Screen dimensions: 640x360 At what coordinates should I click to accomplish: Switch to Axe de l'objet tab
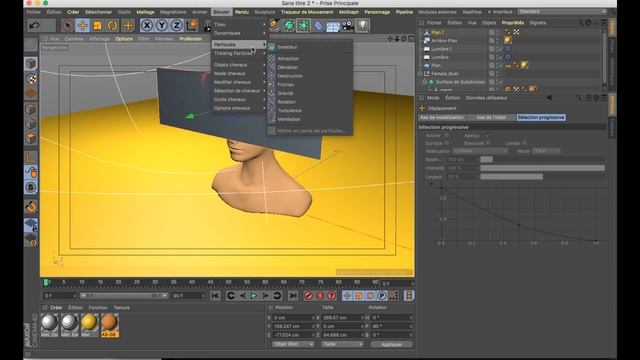[x=491, y=118]
